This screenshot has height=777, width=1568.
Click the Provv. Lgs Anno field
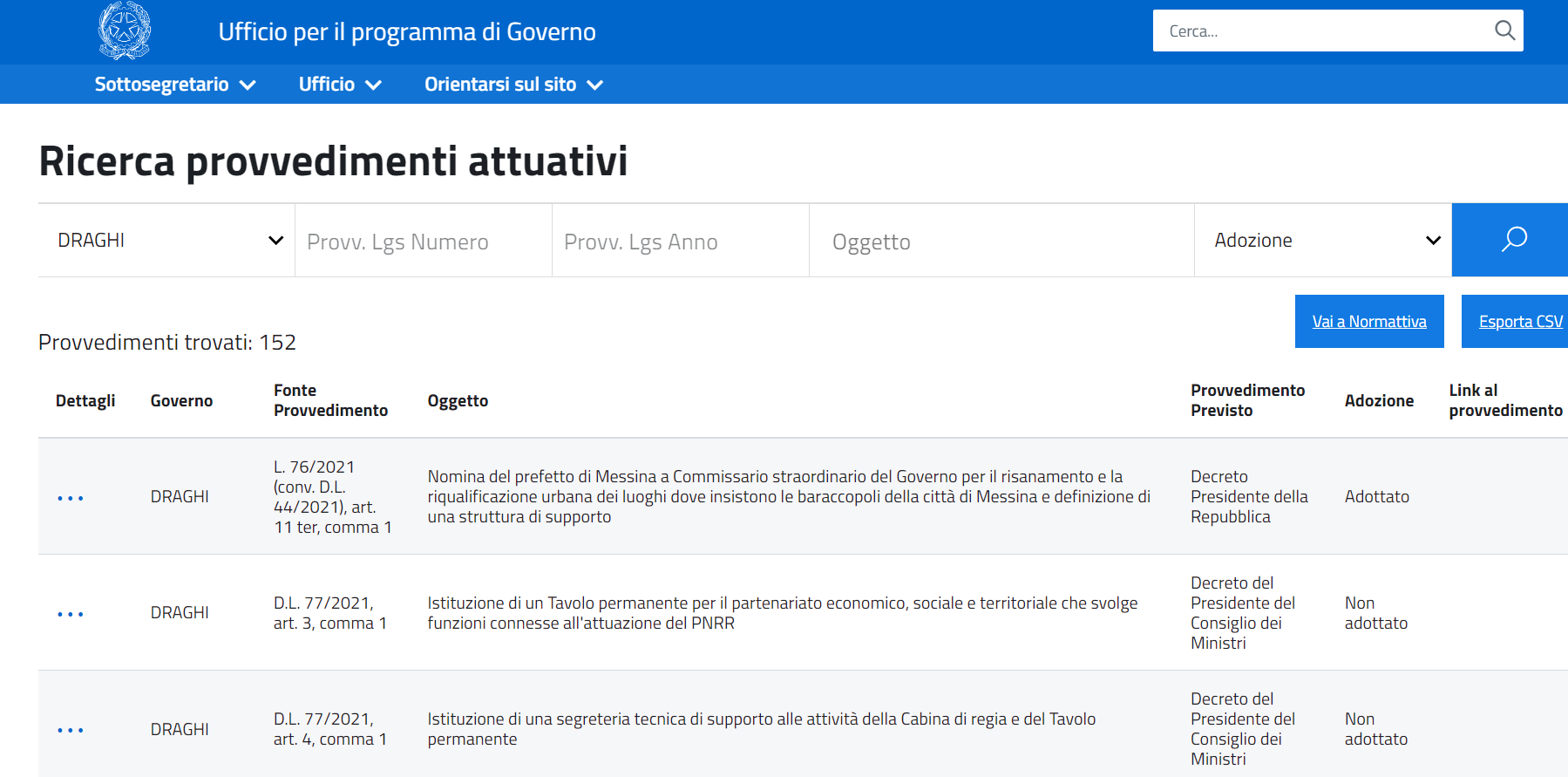[x=681, y=242]
